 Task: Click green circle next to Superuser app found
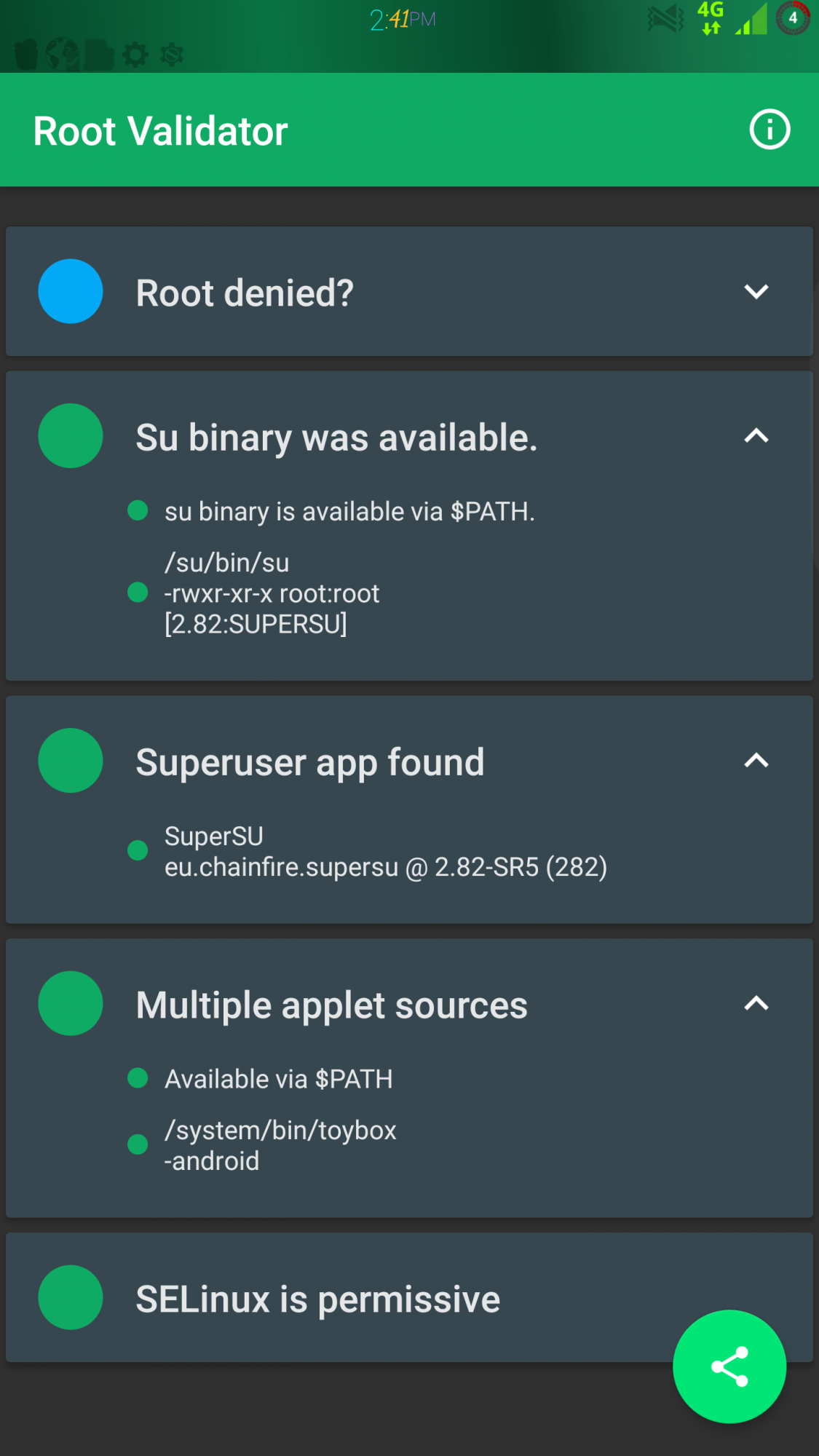(71, 761)
